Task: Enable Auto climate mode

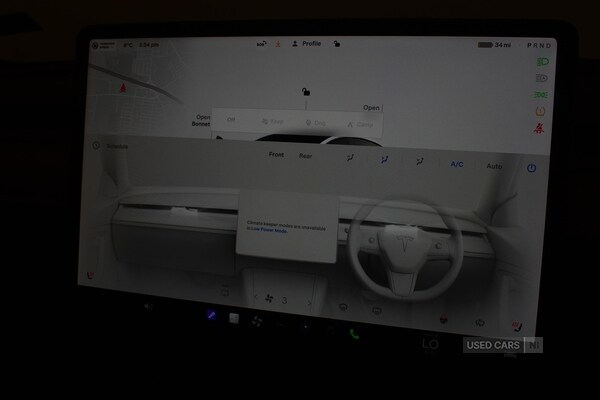Action: [494, 166]
